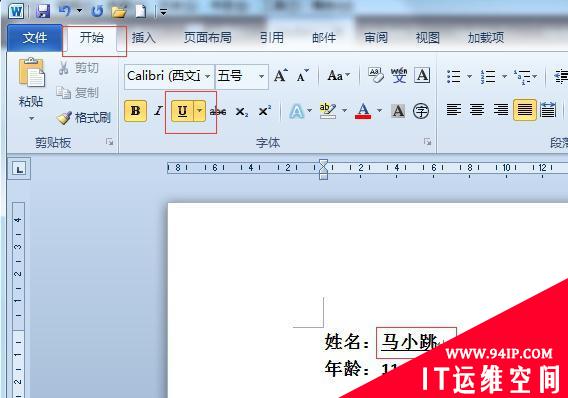Click the Grow Font icon
Image resolution: width=568 pixels, height=398 pixels.
click(x=281, y=76)
